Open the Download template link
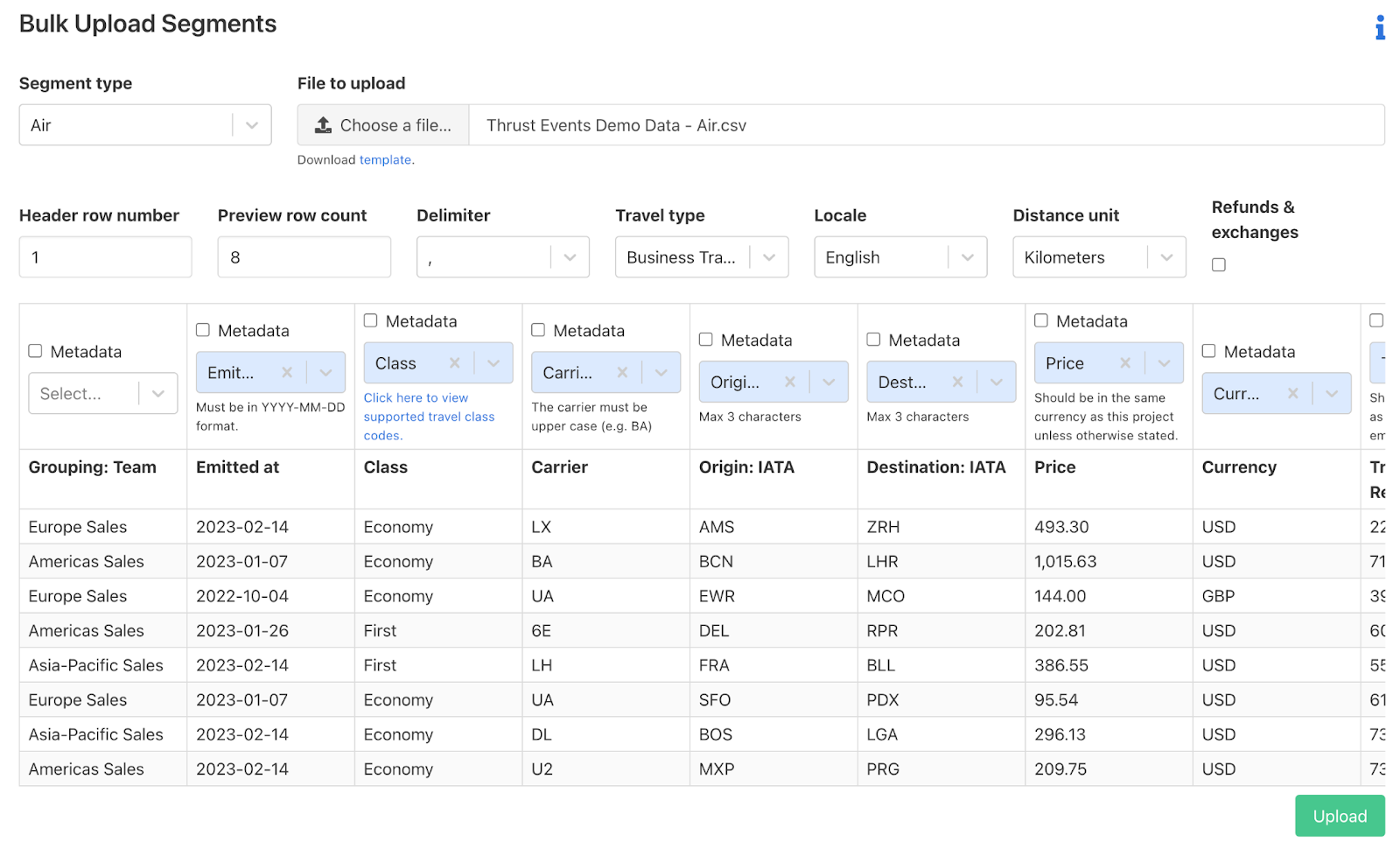The height and width of the screenshot is (842, 1400). [x=385, y=160]
